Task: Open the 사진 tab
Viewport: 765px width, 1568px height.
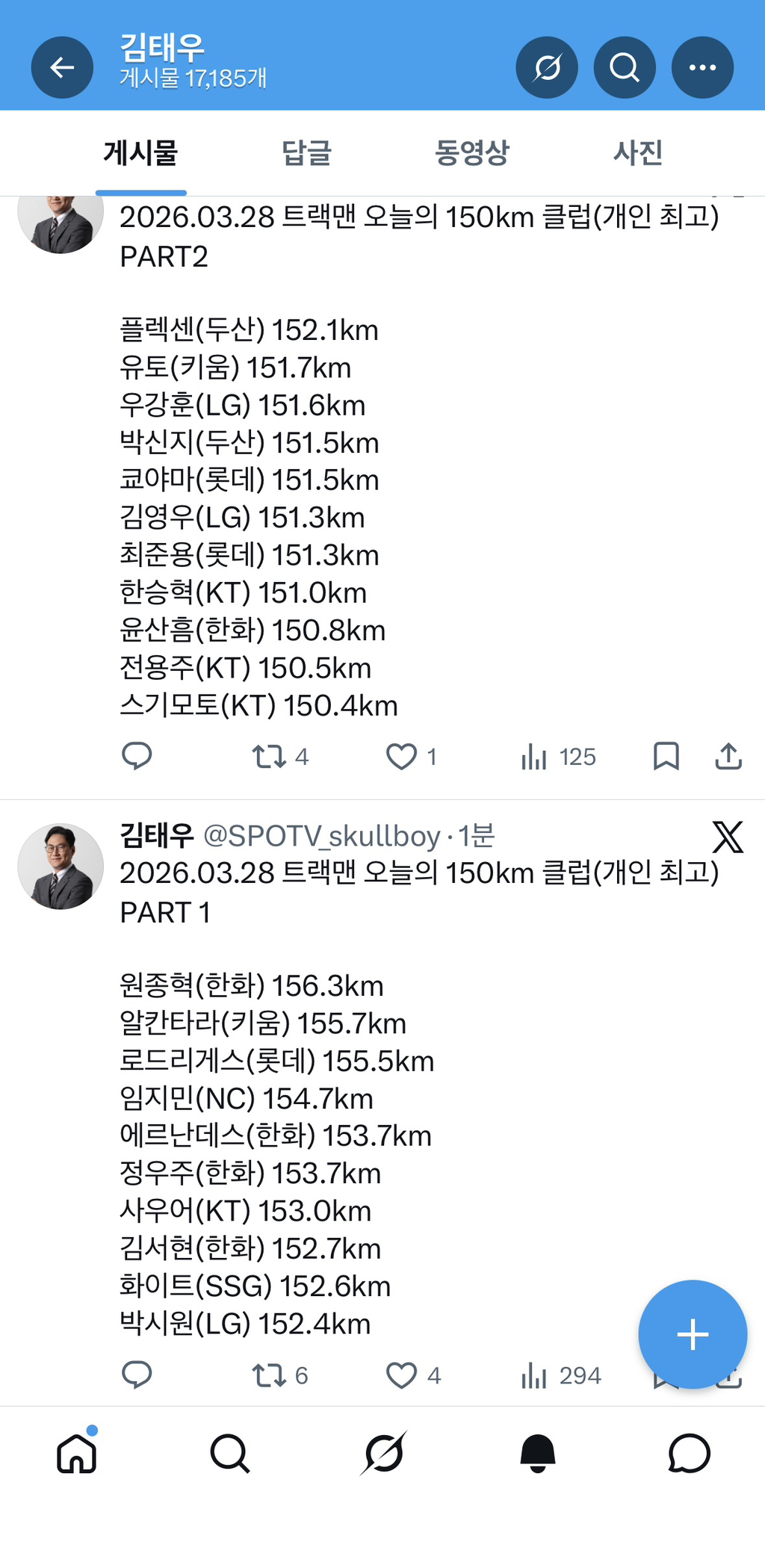Action: tap(638, 153)
